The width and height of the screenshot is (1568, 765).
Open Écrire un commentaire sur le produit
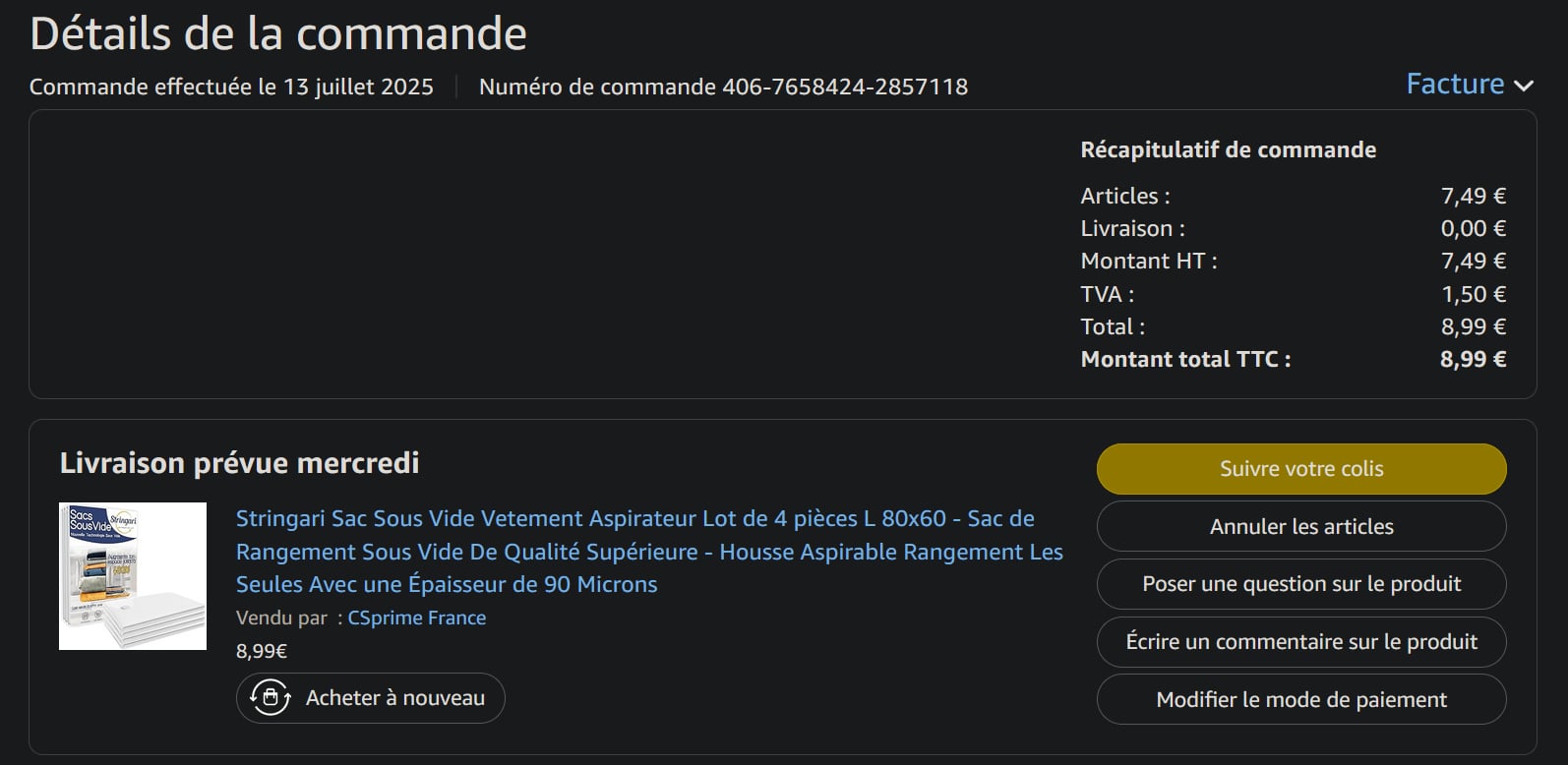click(x=1300, y=642)
